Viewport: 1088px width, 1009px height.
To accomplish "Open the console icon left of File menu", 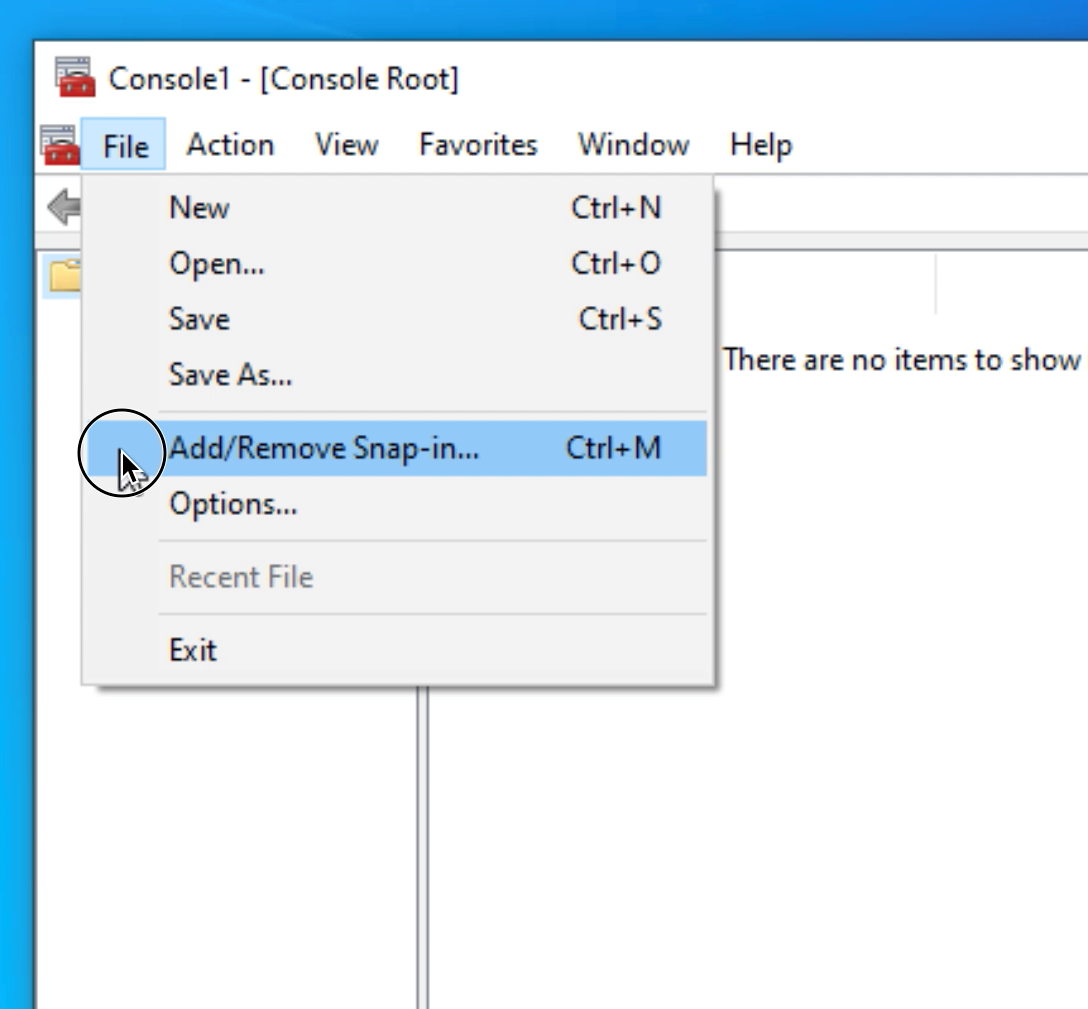I will (x=59, y=145).
